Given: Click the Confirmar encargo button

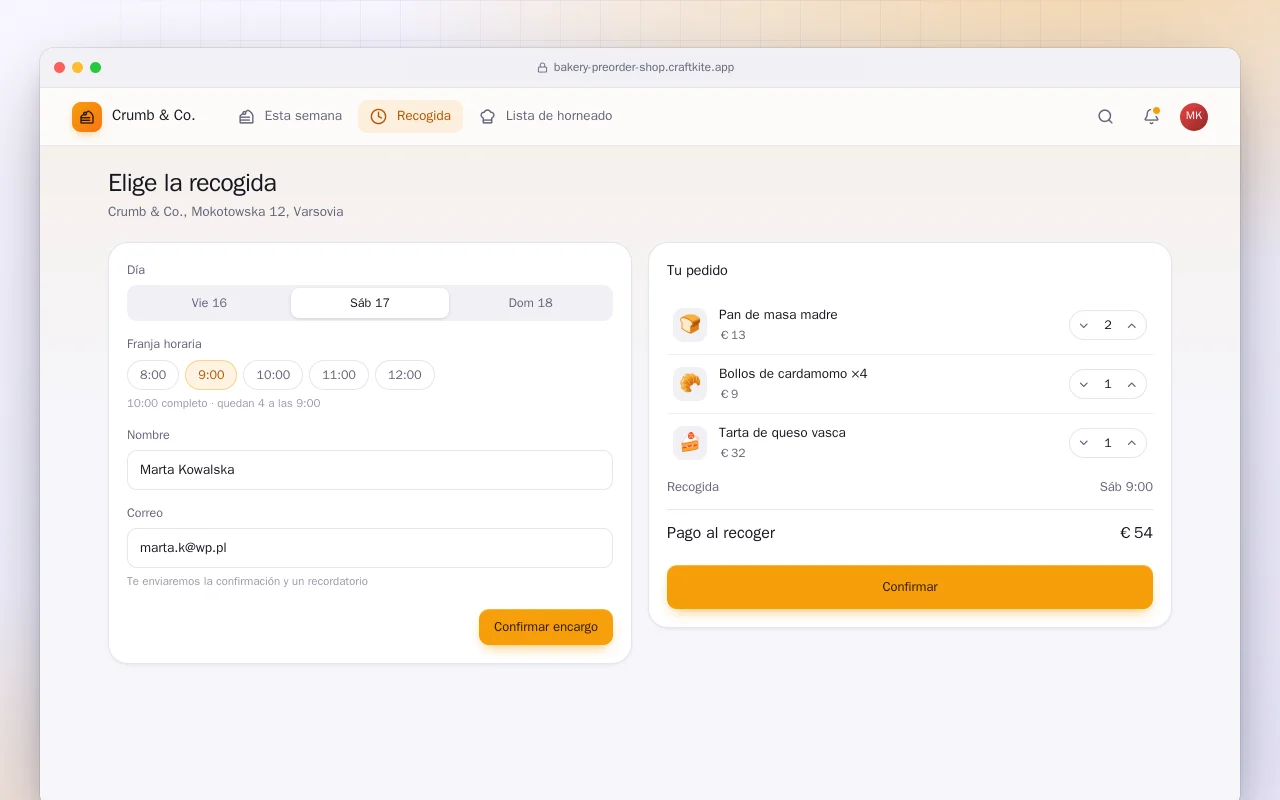Looking at the screenshot, I should coord(546,627).
